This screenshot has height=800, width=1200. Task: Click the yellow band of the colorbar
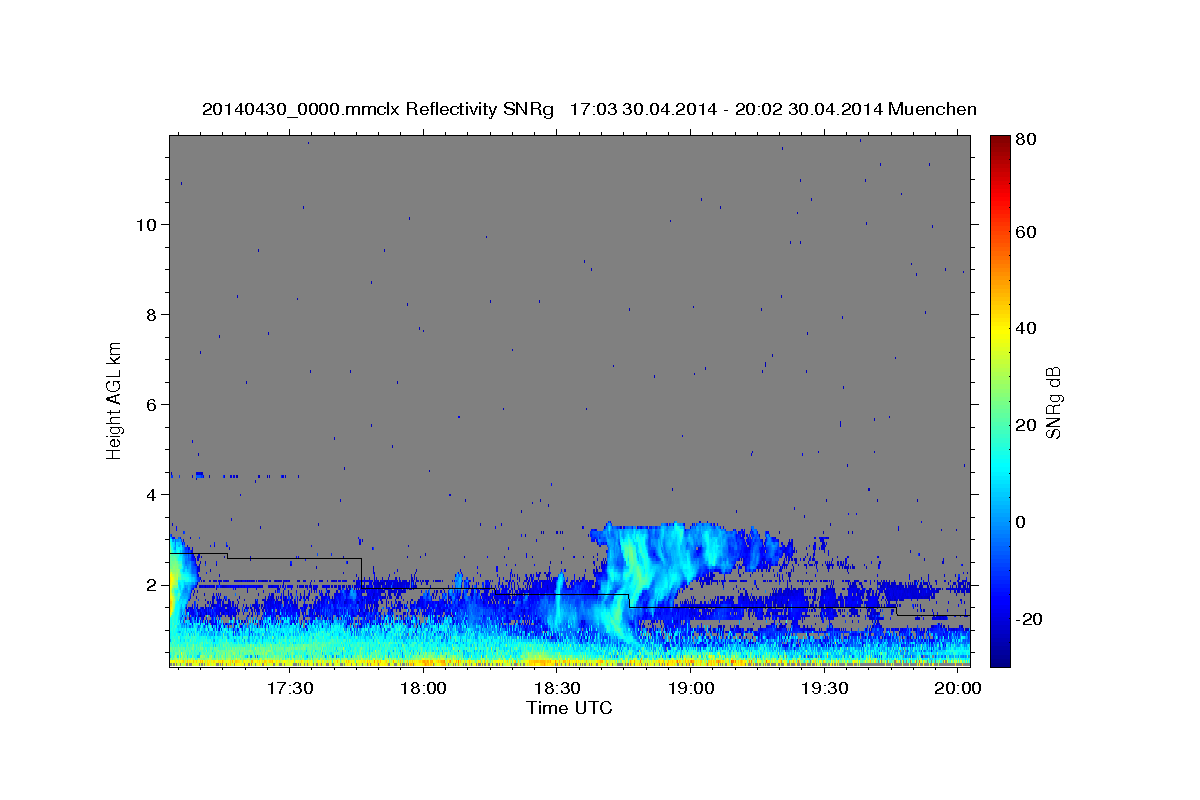[1000, 329]
